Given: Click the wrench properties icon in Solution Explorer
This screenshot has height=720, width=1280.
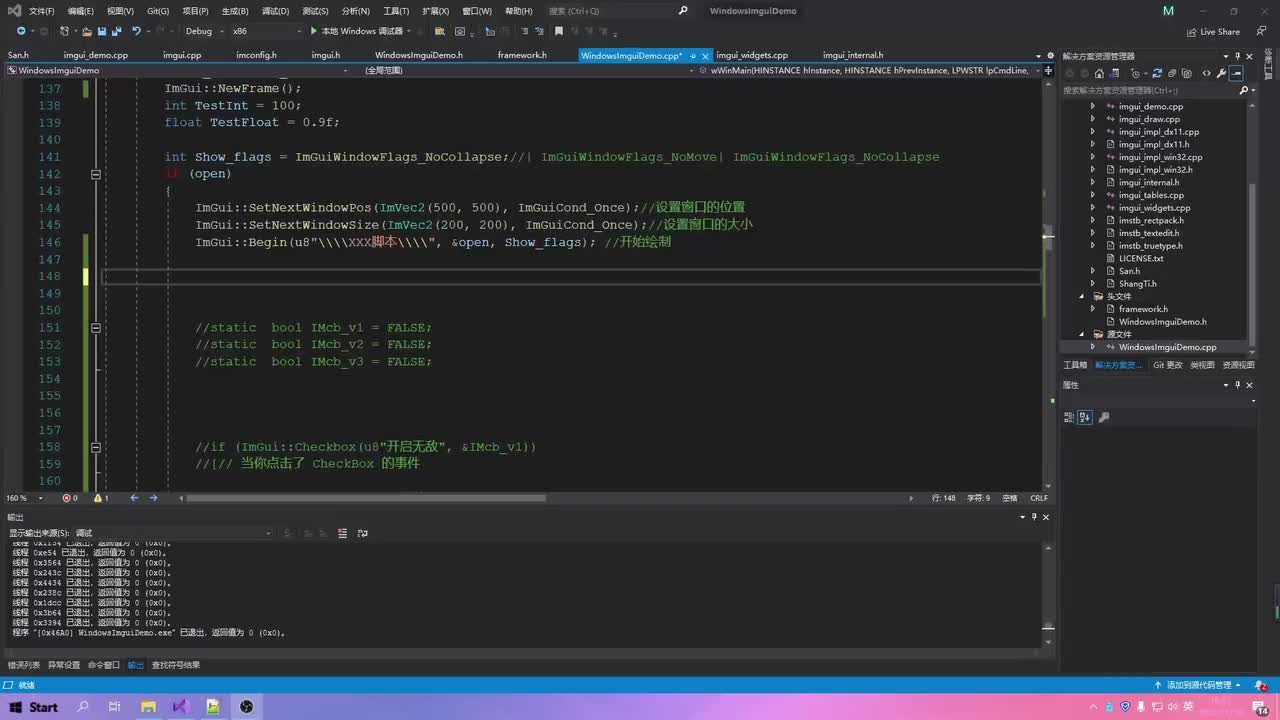Looking at the screenshot, I should 1222,73.
